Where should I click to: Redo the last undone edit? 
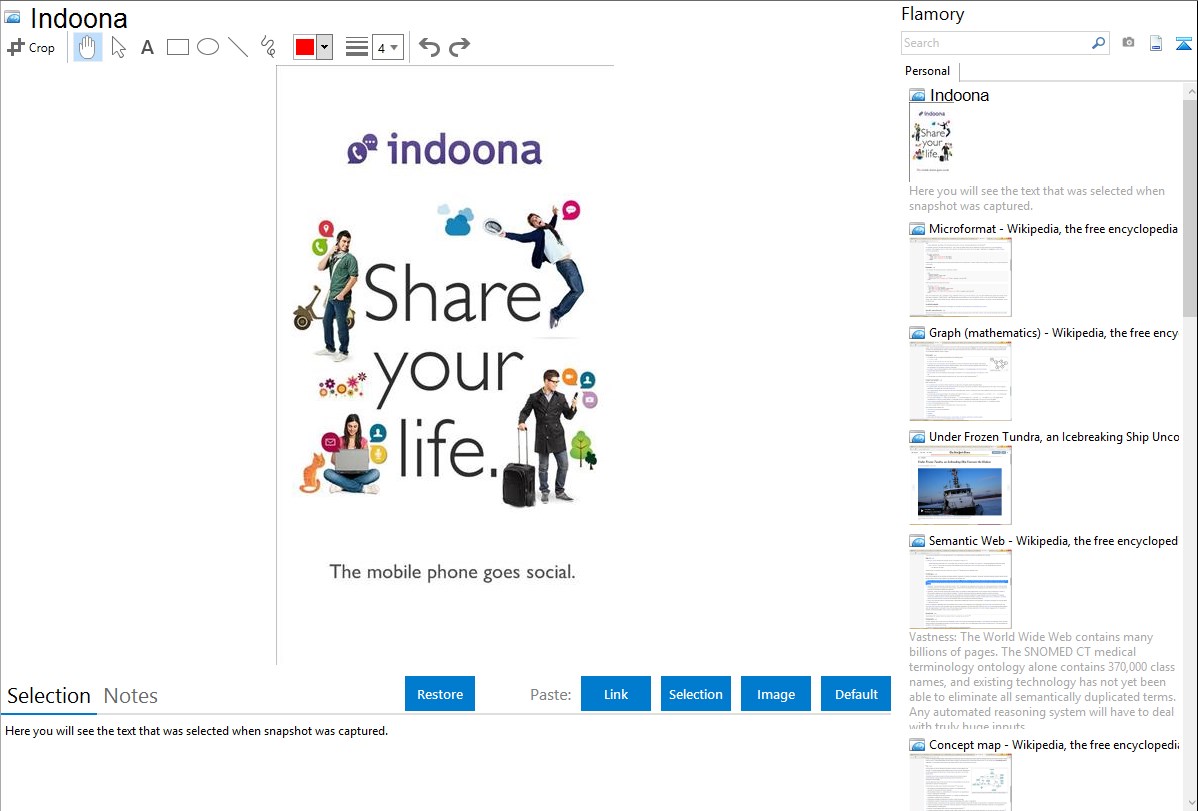459,47
